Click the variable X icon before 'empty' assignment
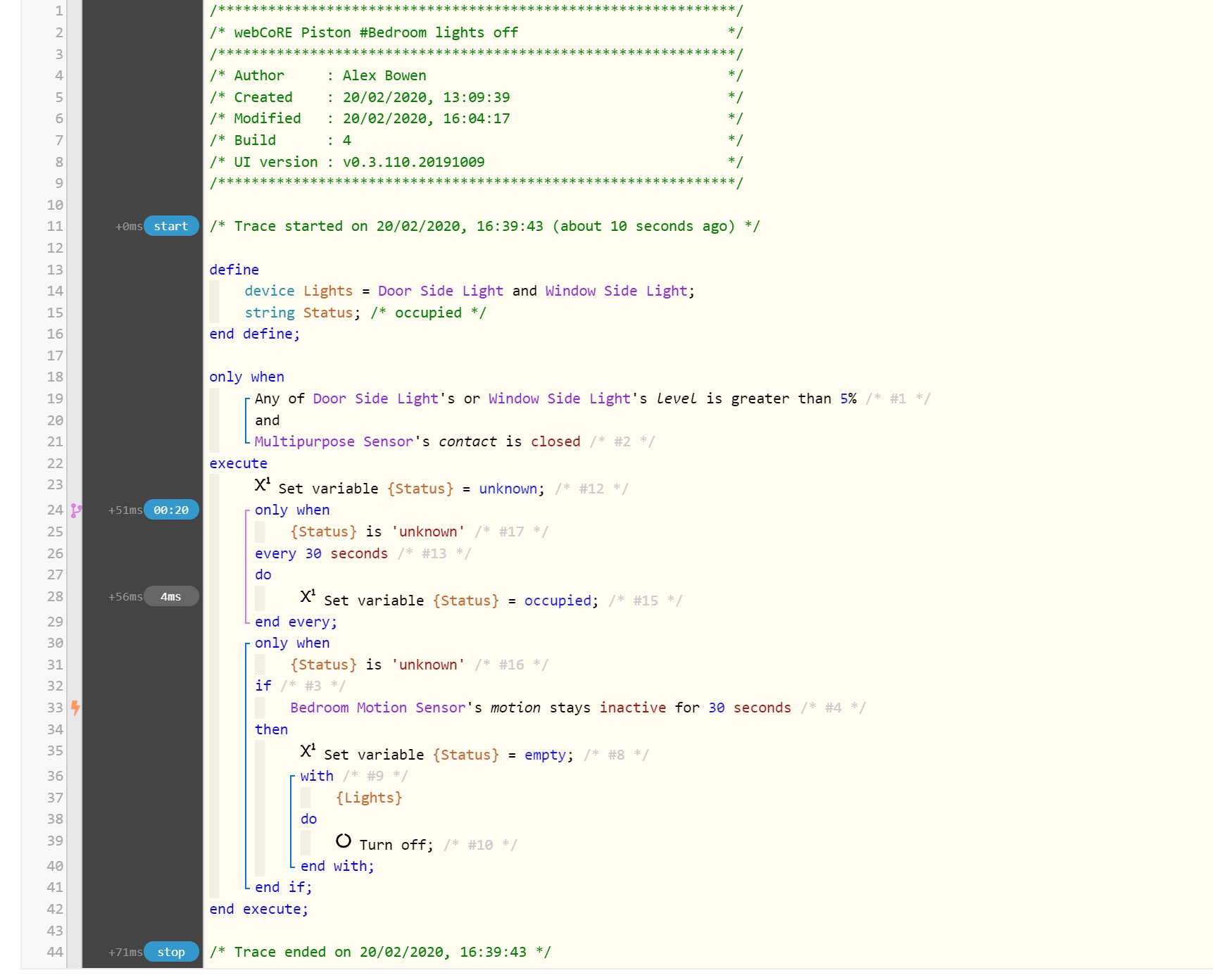The width and height of the screenshot is (1213, 980). click(x=308, y=750)
